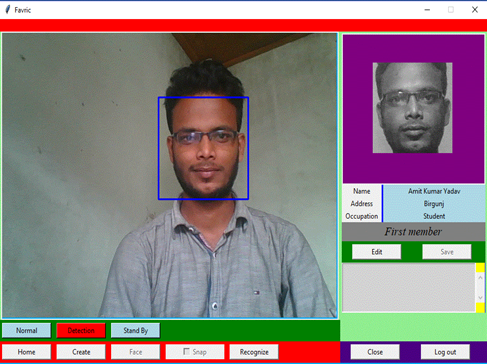This screenshot has height=364, width=487.
Task: Click the Favric feather app icon
Action: click(x=8, y=10)
